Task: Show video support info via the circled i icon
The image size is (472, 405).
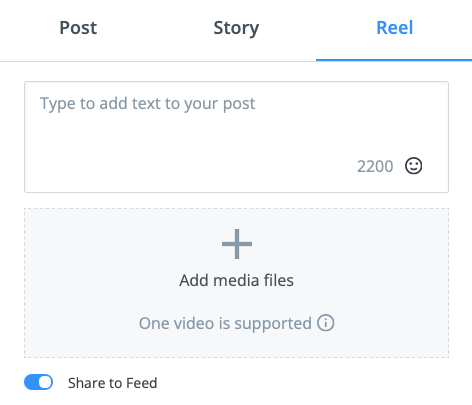Action: (x=325, y=323)
